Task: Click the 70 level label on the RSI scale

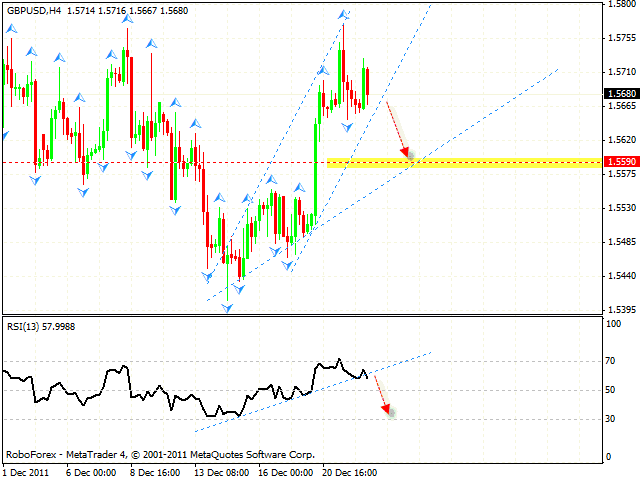Action: (610, 361)
